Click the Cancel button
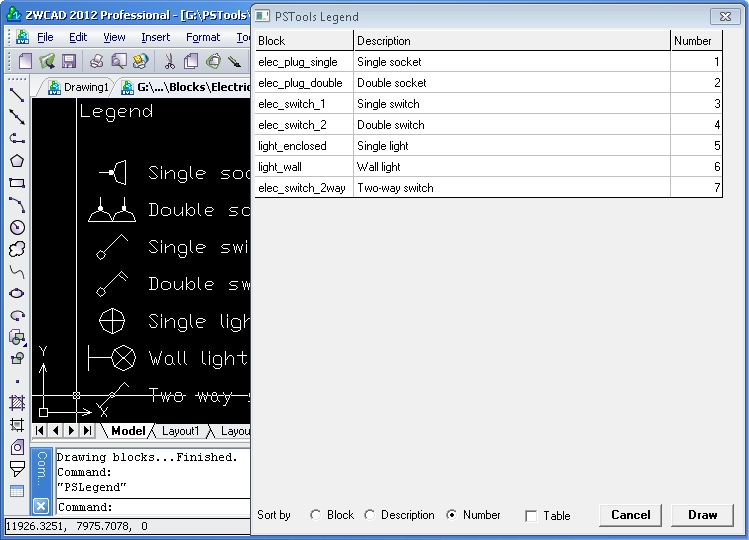The image size is (749, 540). point(631,515)
